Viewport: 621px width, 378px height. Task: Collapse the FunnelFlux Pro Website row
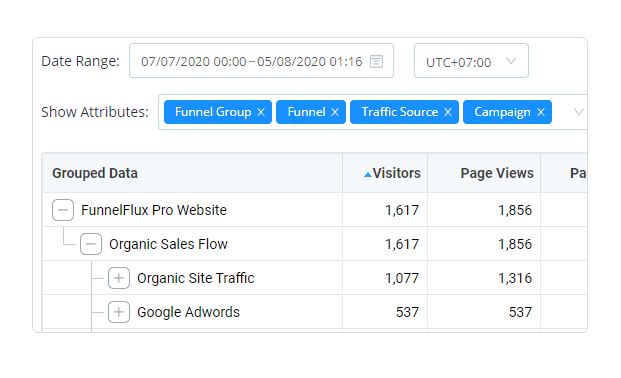coord(63,210)
